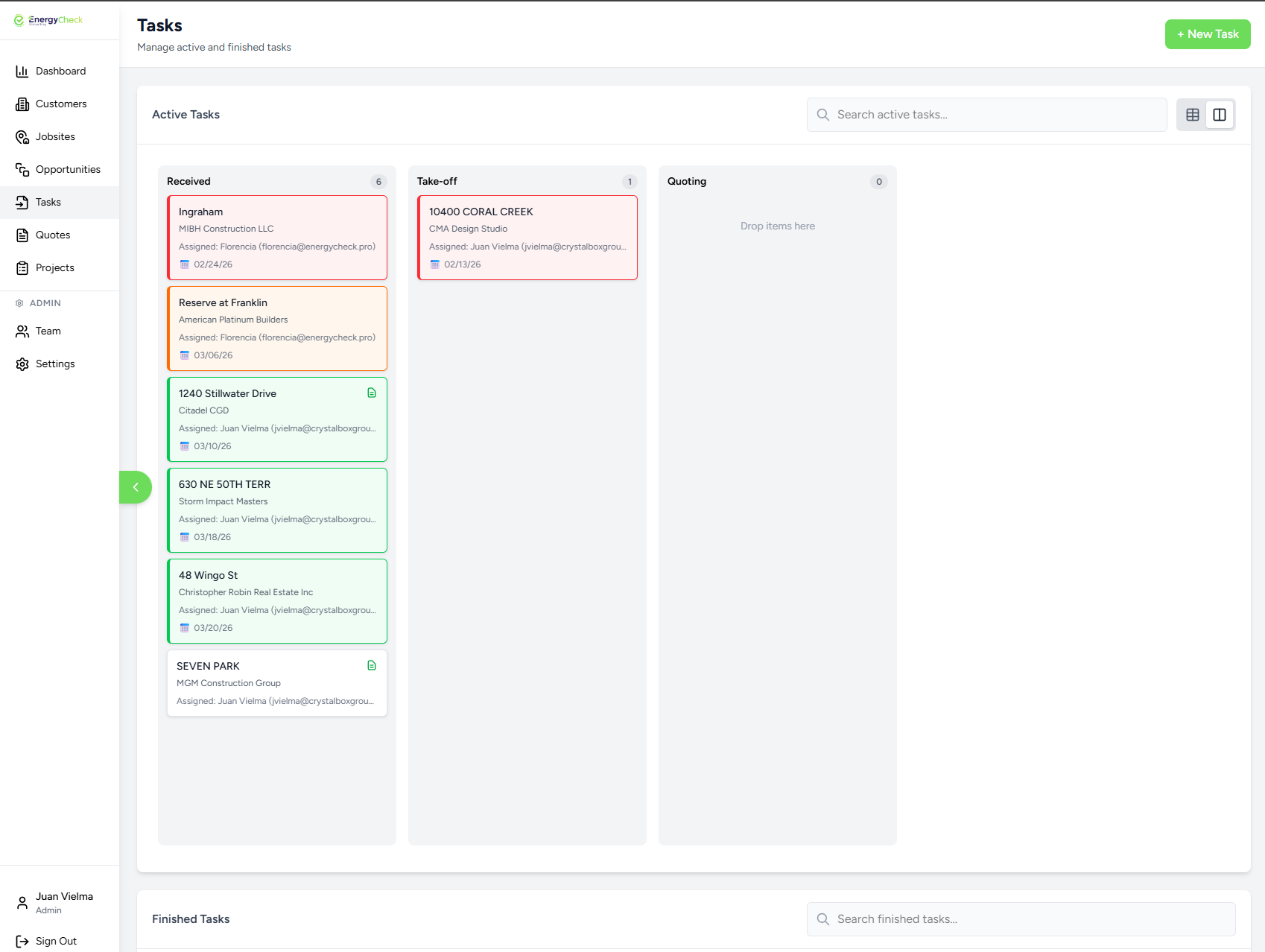Go to Opportunities section

coord(67,170)
